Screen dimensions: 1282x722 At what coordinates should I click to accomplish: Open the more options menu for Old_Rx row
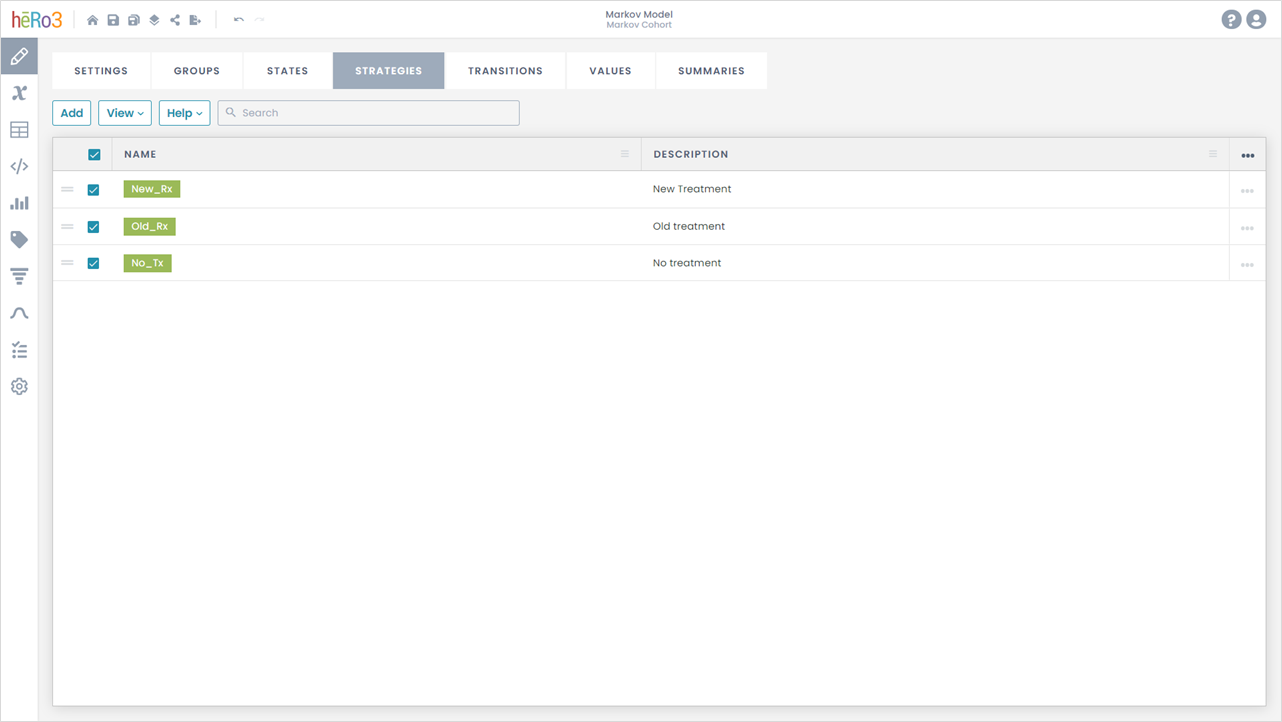[1247, 228]
